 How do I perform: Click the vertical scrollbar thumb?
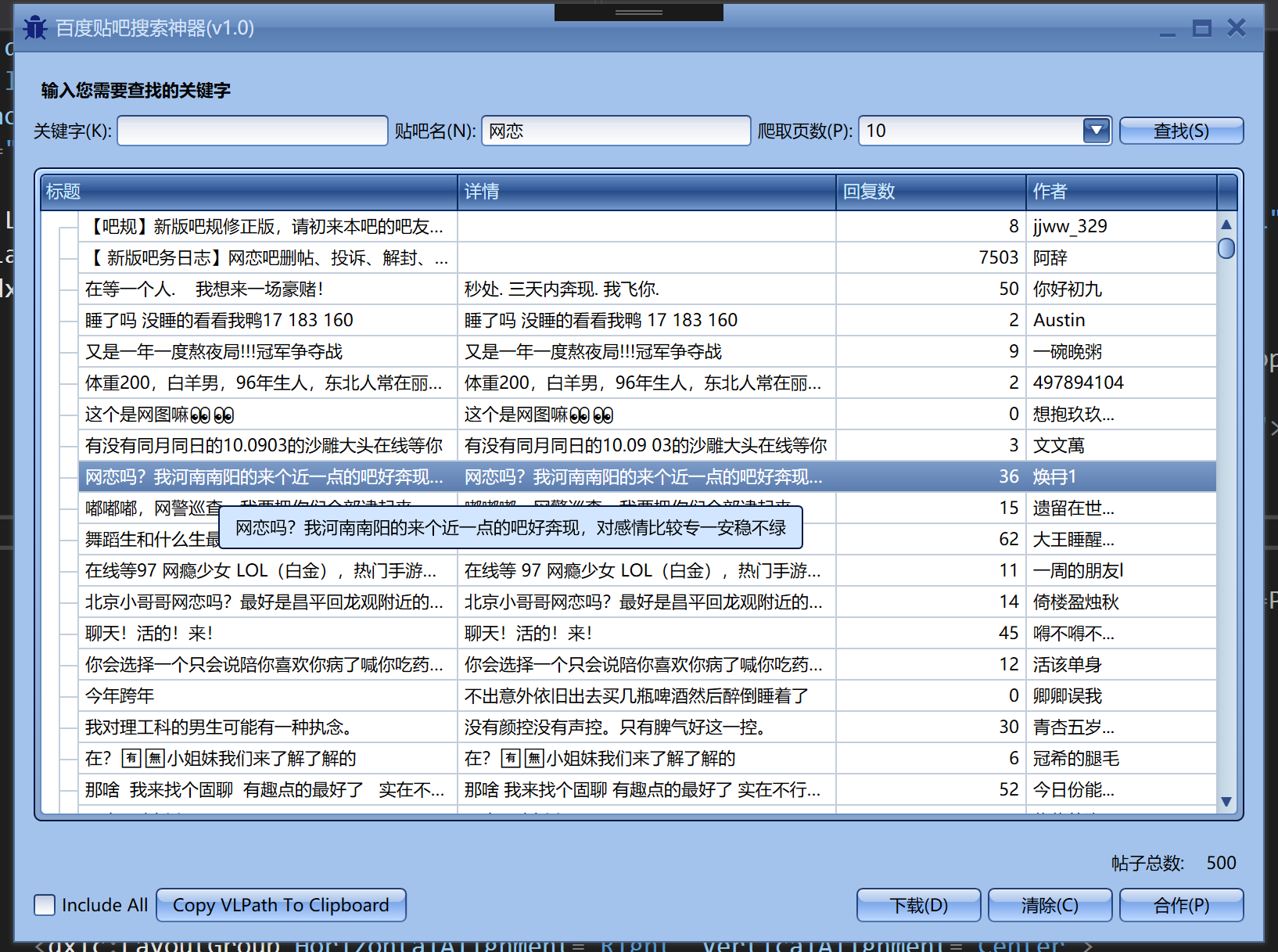pos(1226,249)
